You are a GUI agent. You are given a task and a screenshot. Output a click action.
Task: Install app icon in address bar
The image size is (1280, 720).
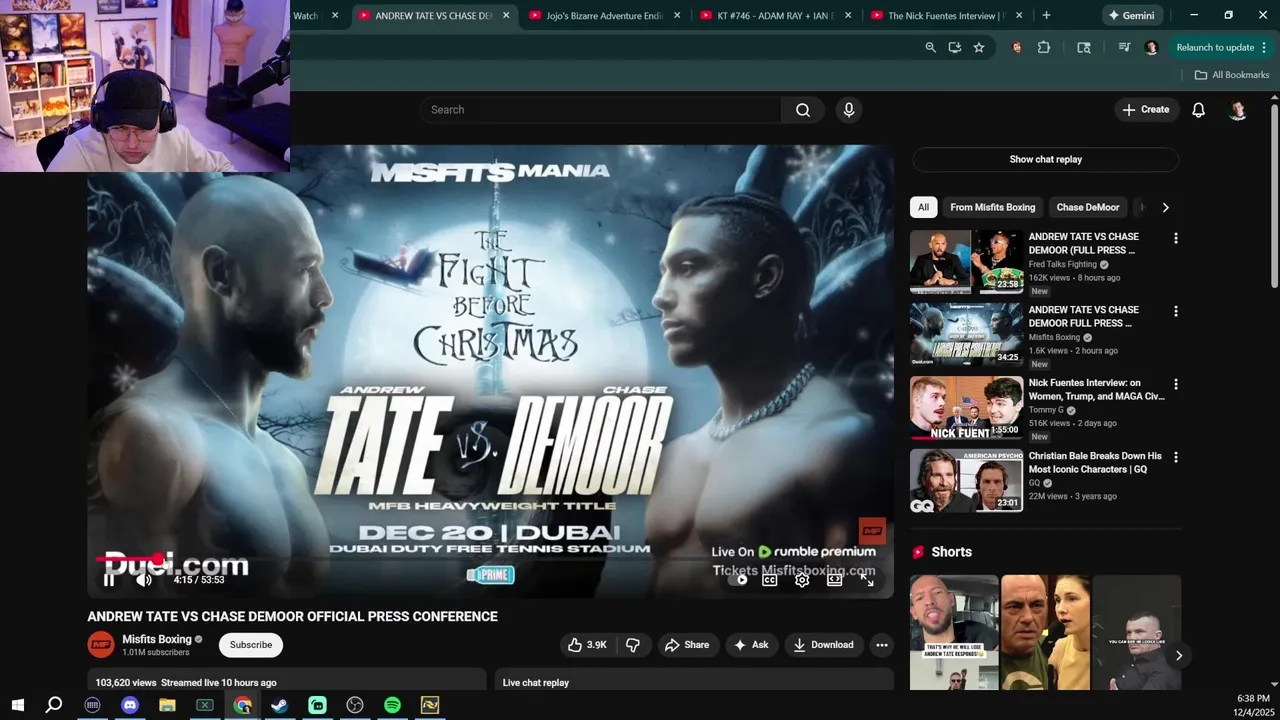pos(955,47)
